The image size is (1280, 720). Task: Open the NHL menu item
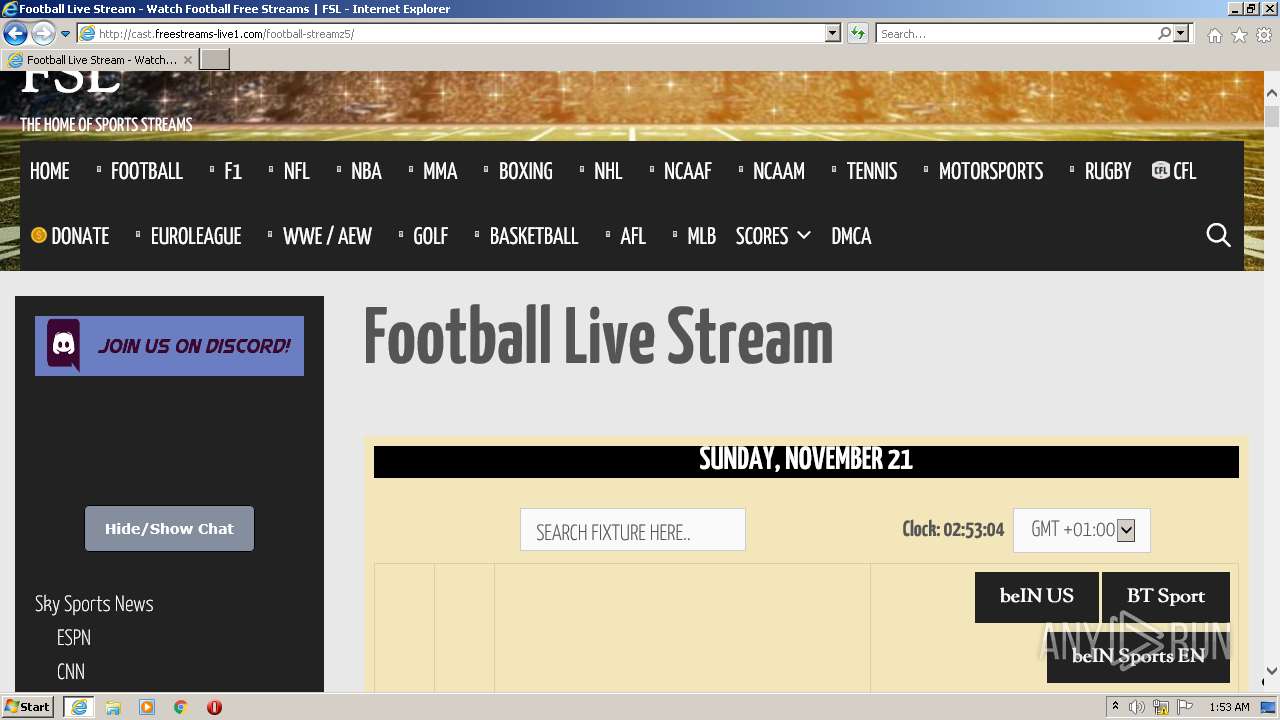pyautogui.click(x=608, y=171)
